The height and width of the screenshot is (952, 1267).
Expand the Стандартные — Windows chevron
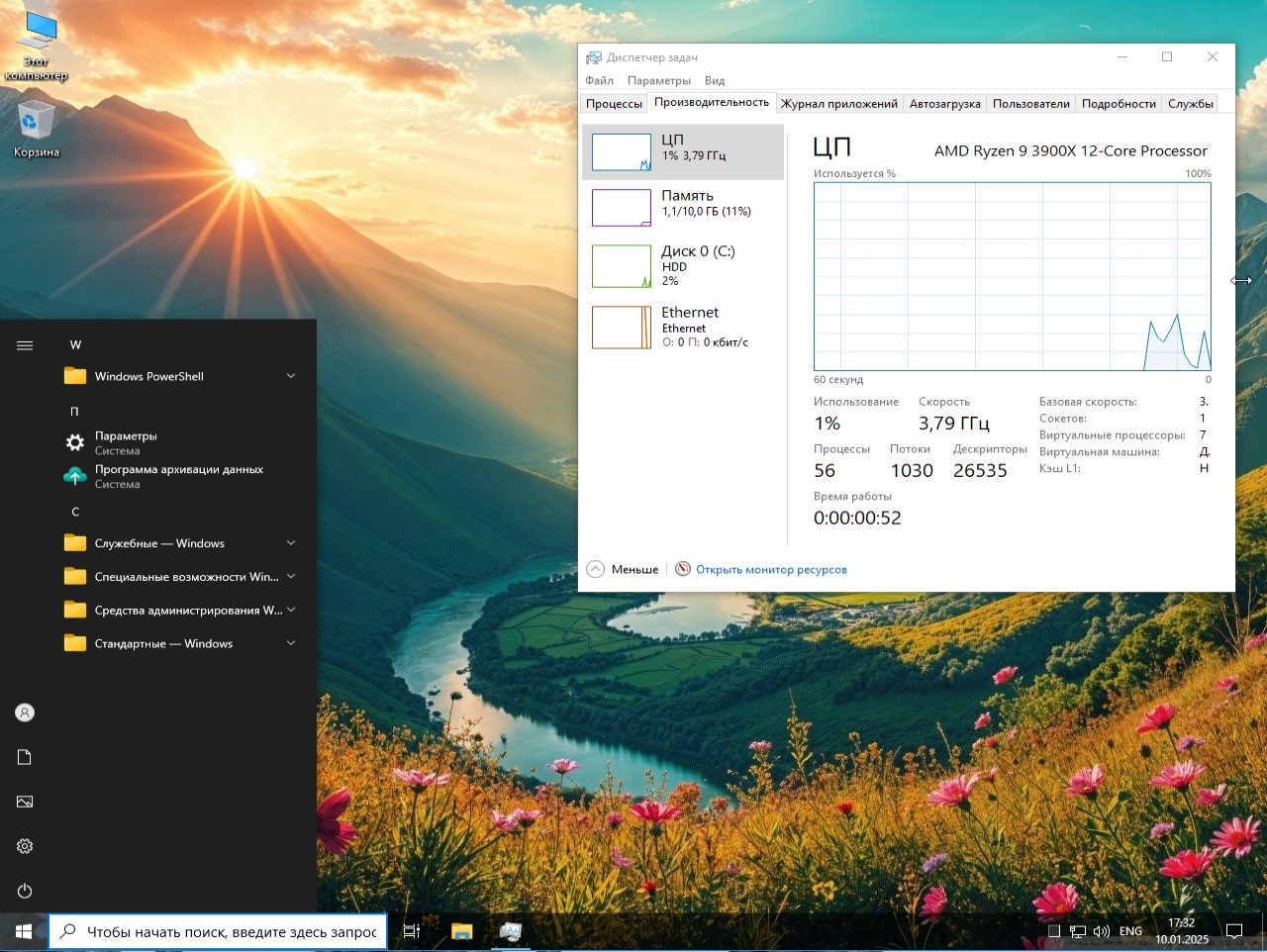coord(291,643)
